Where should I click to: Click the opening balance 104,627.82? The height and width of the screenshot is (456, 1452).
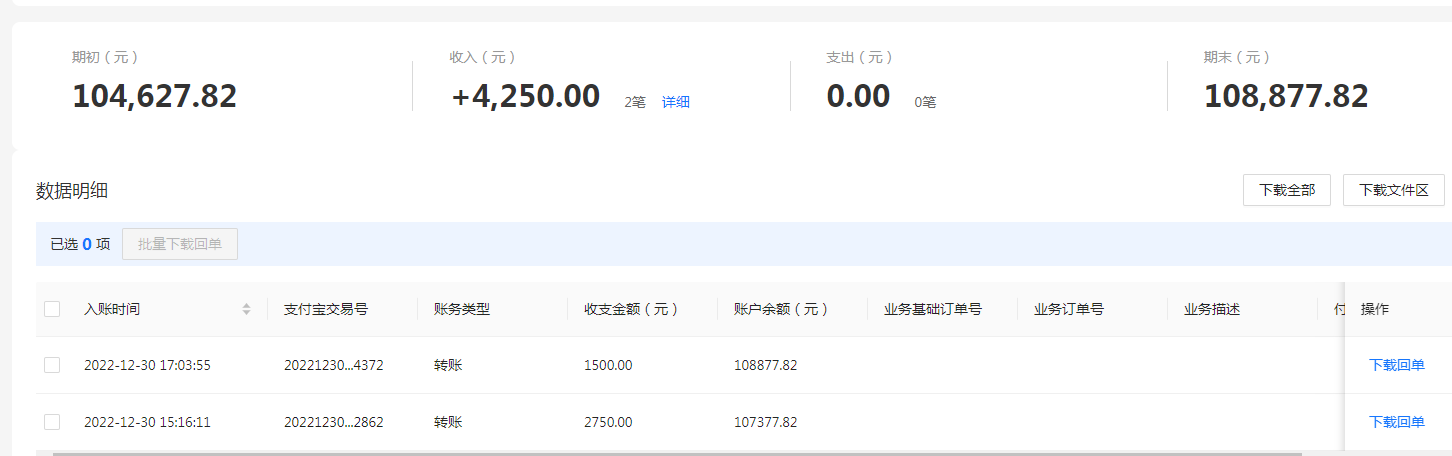154,96
